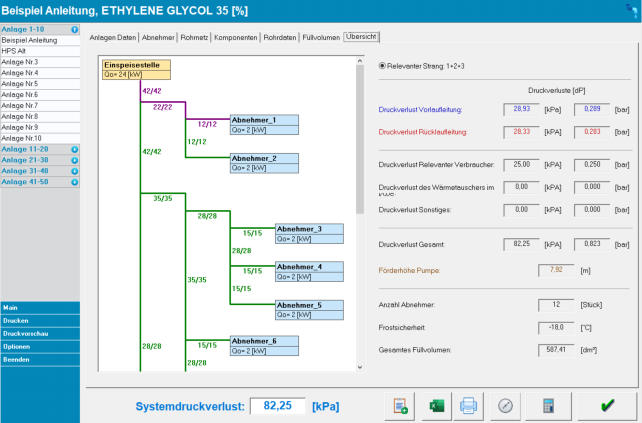The height and width of the screenshot is (423, 642).
Task: Click Beenden in the left menu
Action: tap(40, 359)
